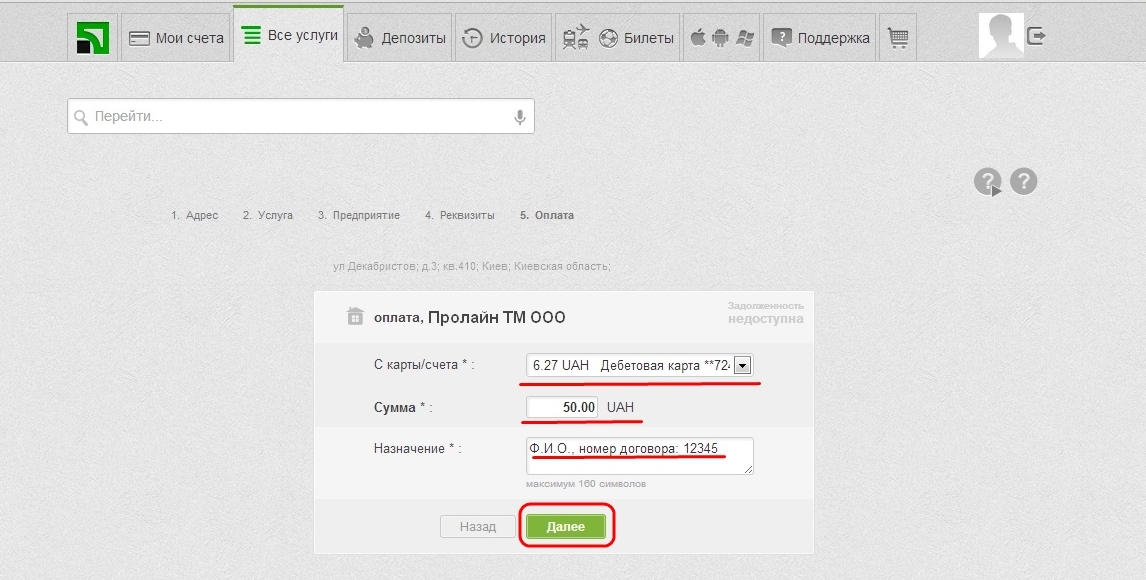Image resolution: width=1146 pixels, height=580 pixels.
Task: Click the Перейти search field
Action: [x=301, y=116]
